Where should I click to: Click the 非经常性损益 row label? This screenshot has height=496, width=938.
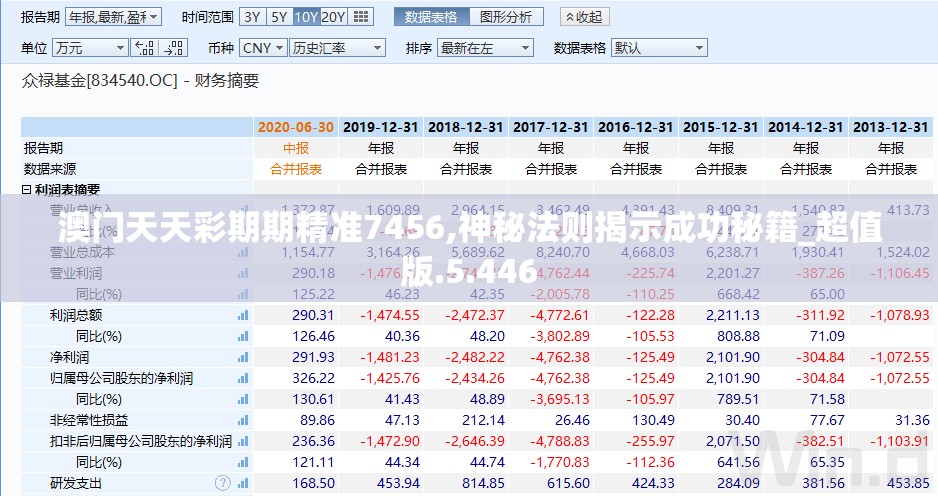click(x=89, y=420)
